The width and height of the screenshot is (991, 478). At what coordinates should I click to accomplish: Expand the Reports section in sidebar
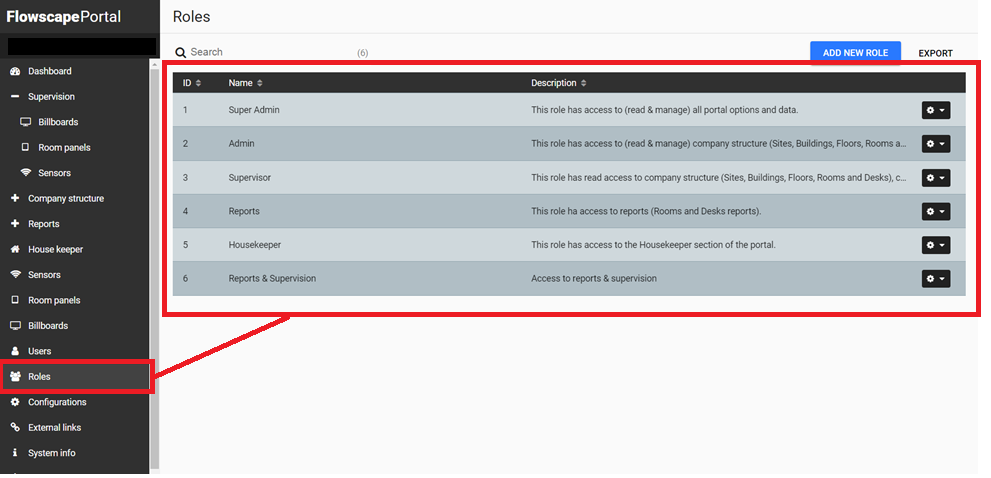pyautogui.click(x=16, y=224)
